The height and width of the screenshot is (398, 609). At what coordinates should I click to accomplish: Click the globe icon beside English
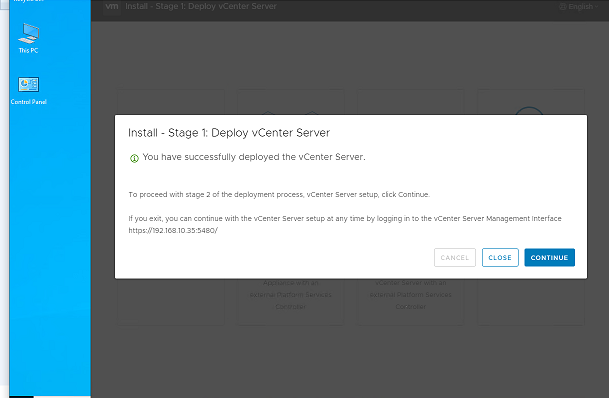562,7
